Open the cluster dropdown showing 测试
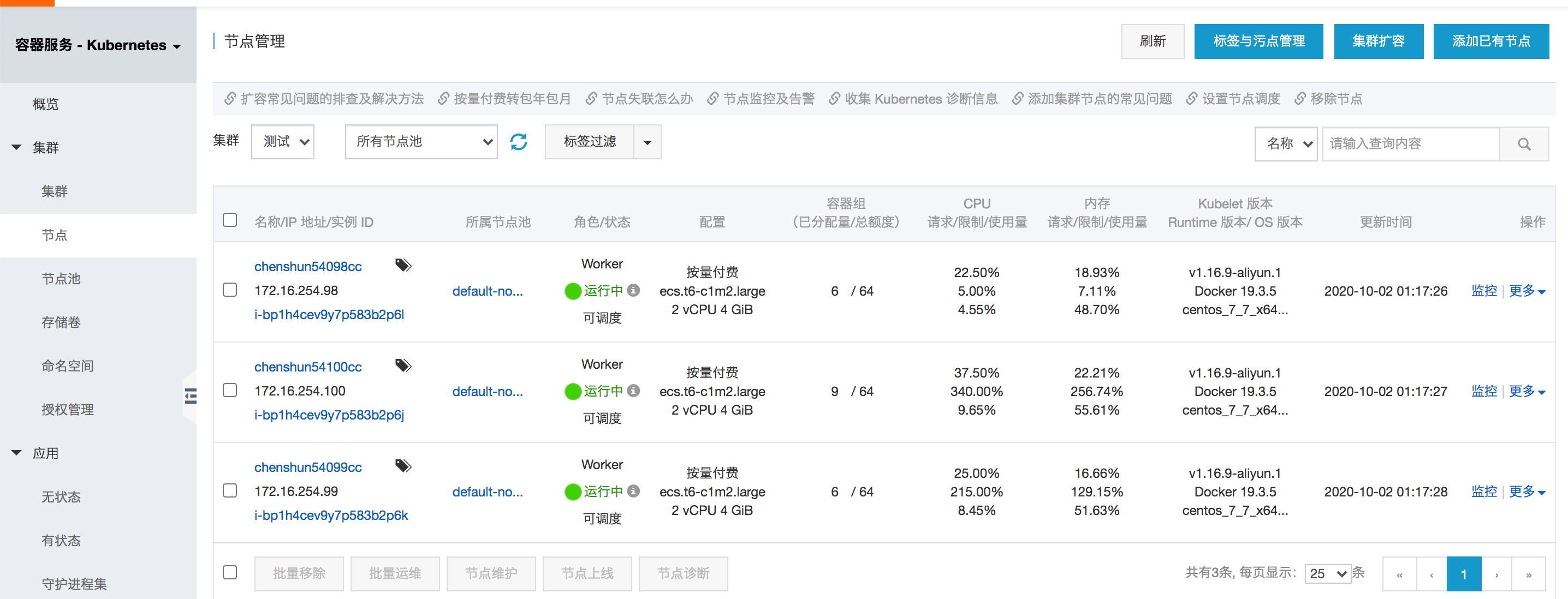The image size is (1568, 599). (283, 142)
